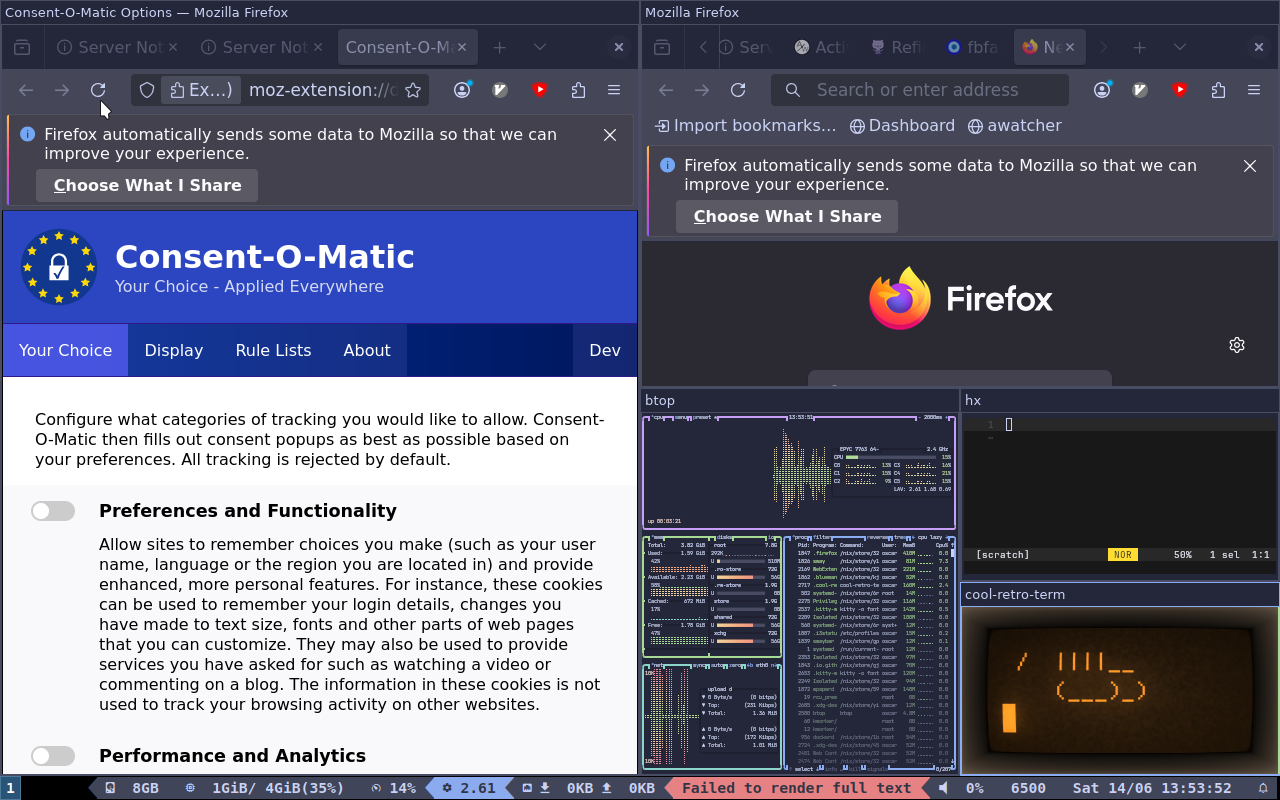Open Import bookmarks link in bookmarks bar

click(746, 126)
